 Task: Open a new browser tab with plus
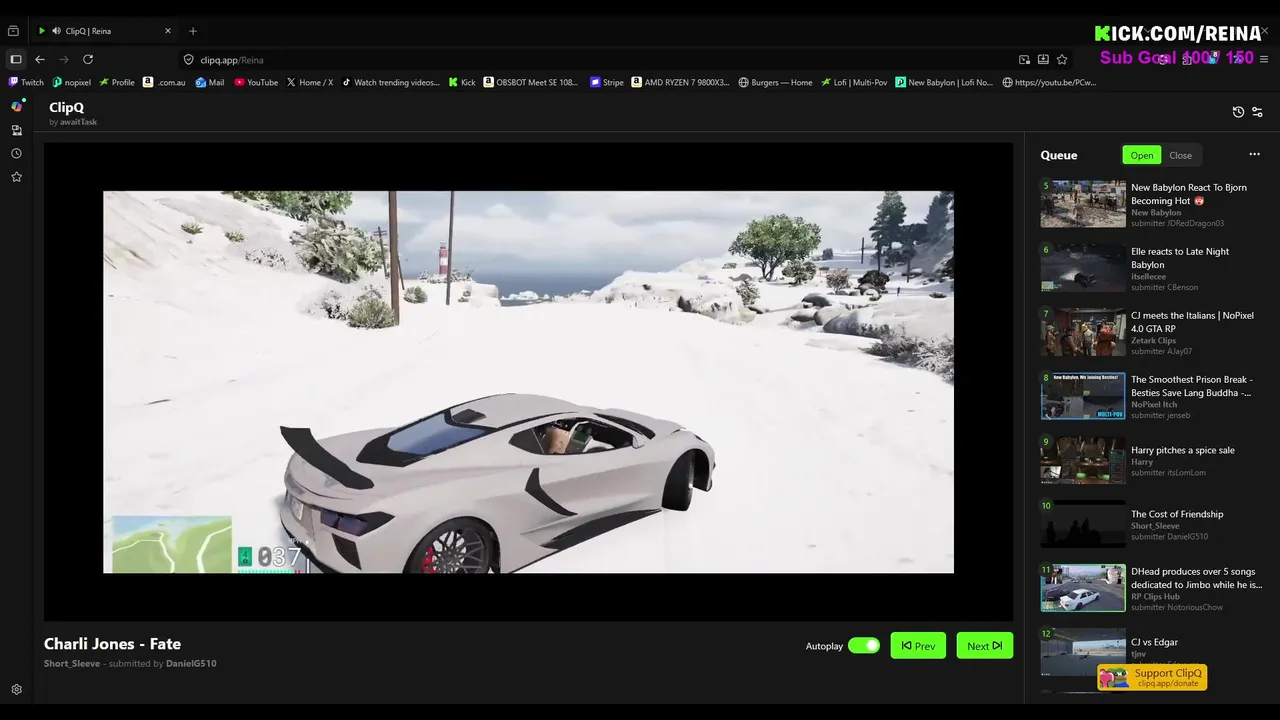[x=193, y=31]
